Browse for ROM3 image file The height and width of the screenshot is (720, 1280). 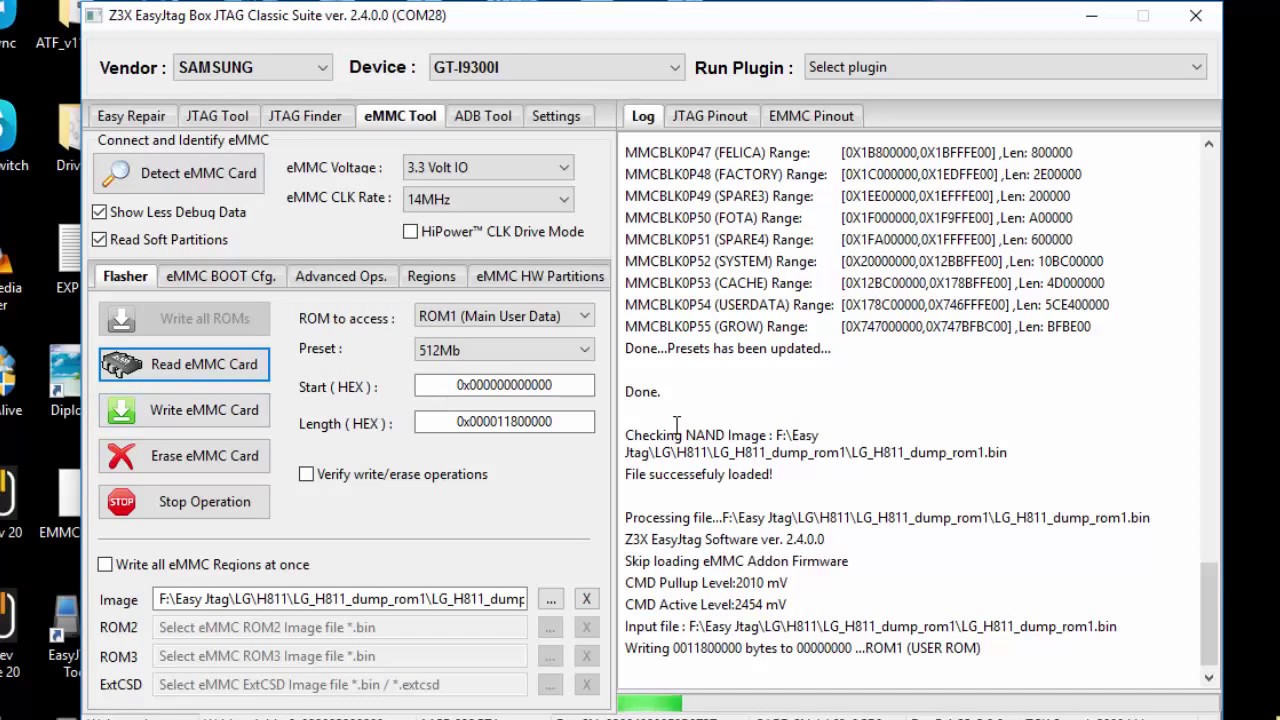[x=551, y=656]
